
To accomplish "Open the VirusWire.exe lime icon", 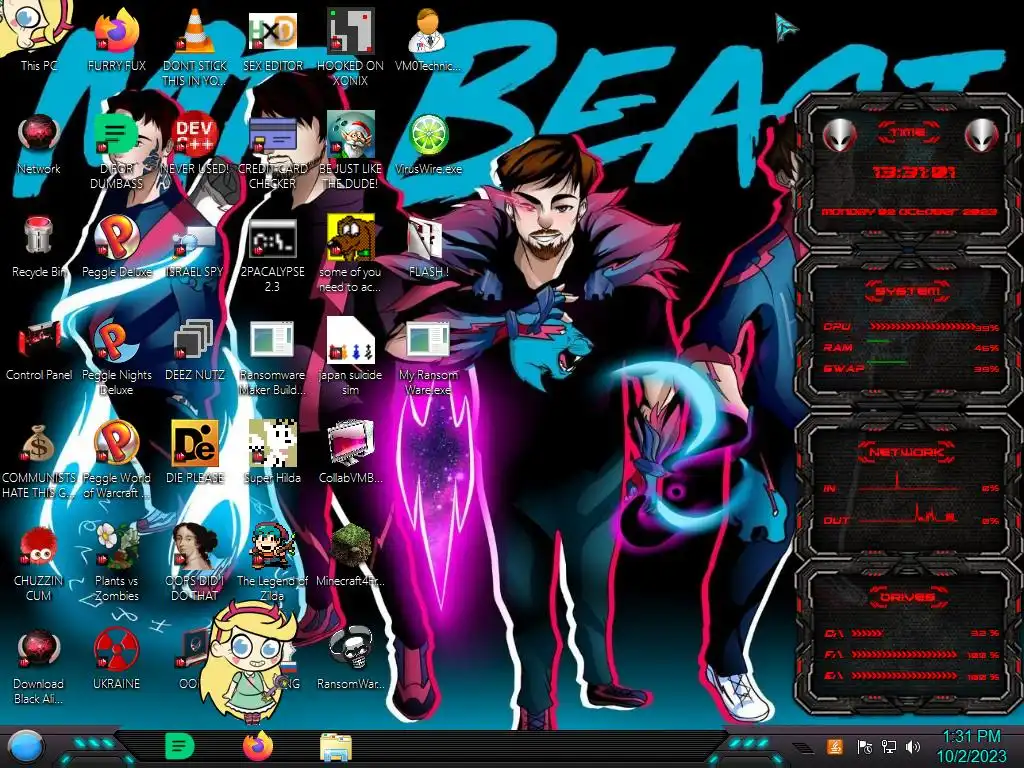I will [428, 144].
